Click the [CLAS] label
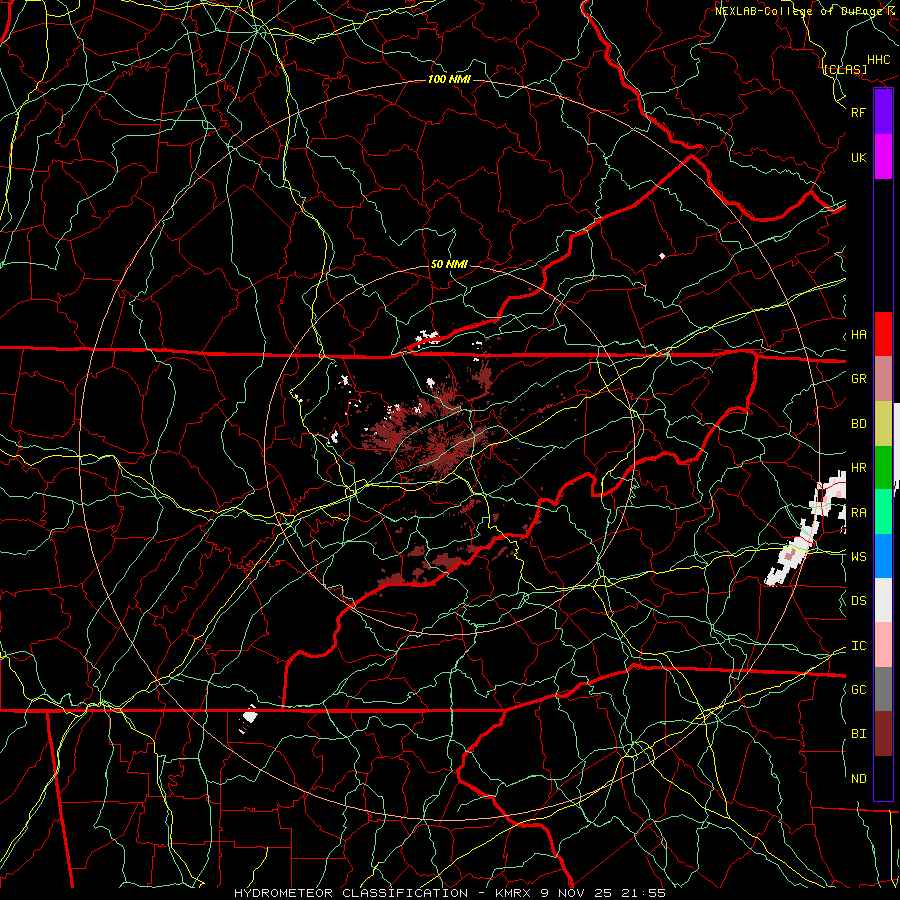The image size is (900, 900). pyautogui.click(x=844, y=69)
